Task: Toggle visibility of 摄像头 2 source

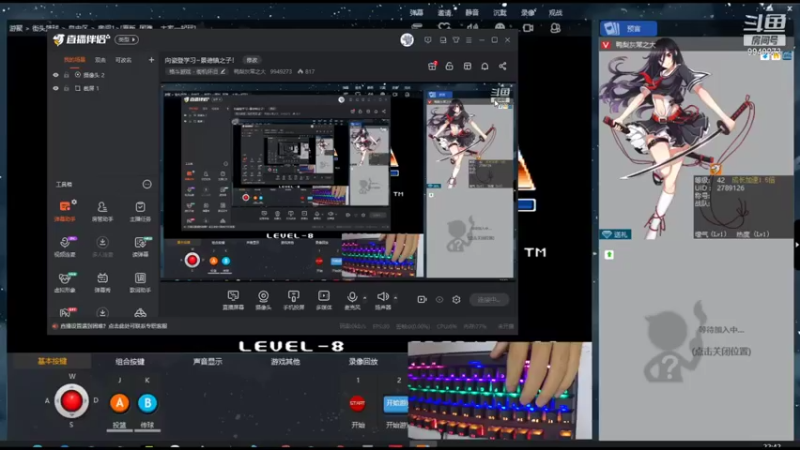Action: click(56, 75)
